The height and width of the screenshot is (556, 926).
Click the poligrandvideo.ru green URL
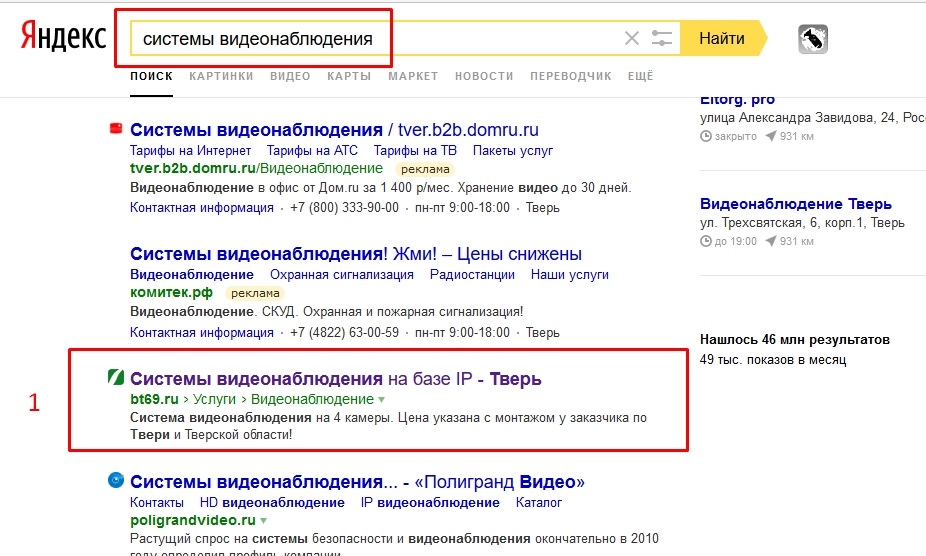193,521
